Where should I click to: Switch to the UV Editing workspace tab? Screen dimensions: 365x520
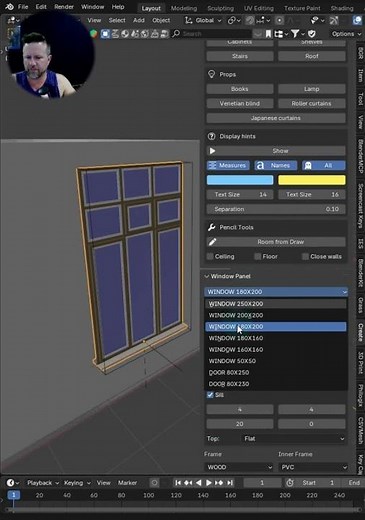[259, 8]
